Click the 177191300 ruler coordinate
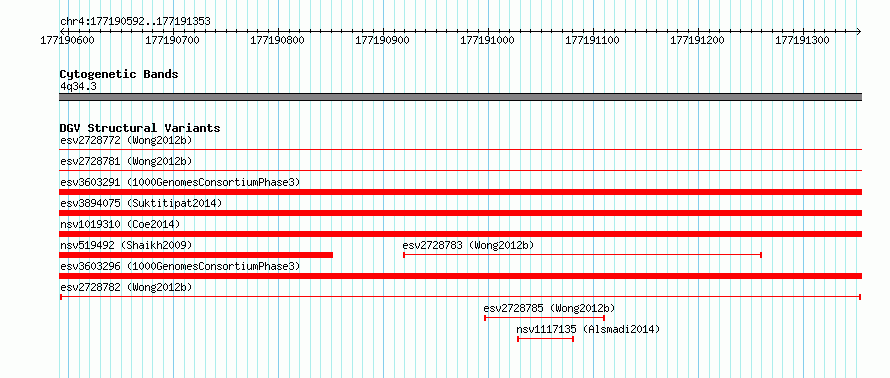The image size is (890, 378). click(x=803, y=40)
